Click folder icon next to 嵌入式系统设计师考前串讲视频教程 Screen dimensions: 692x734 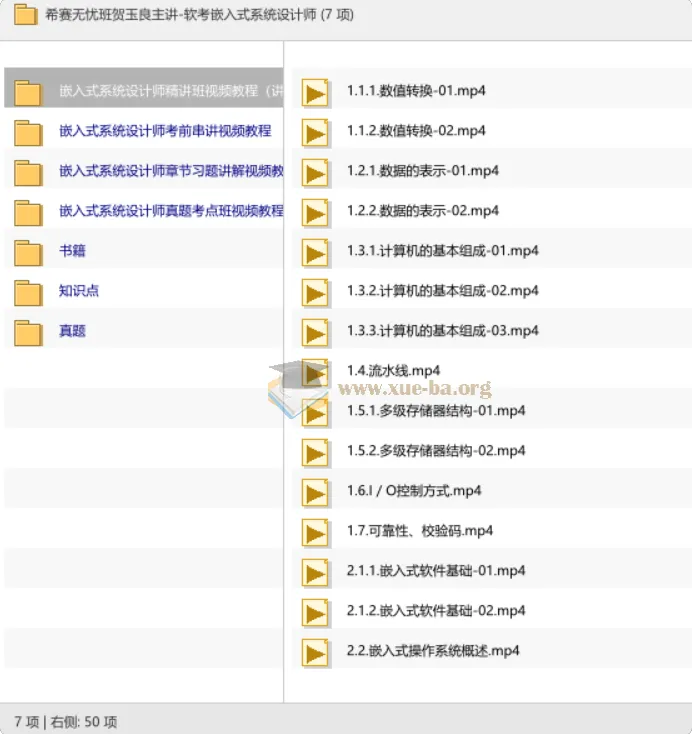click(28, 133)
